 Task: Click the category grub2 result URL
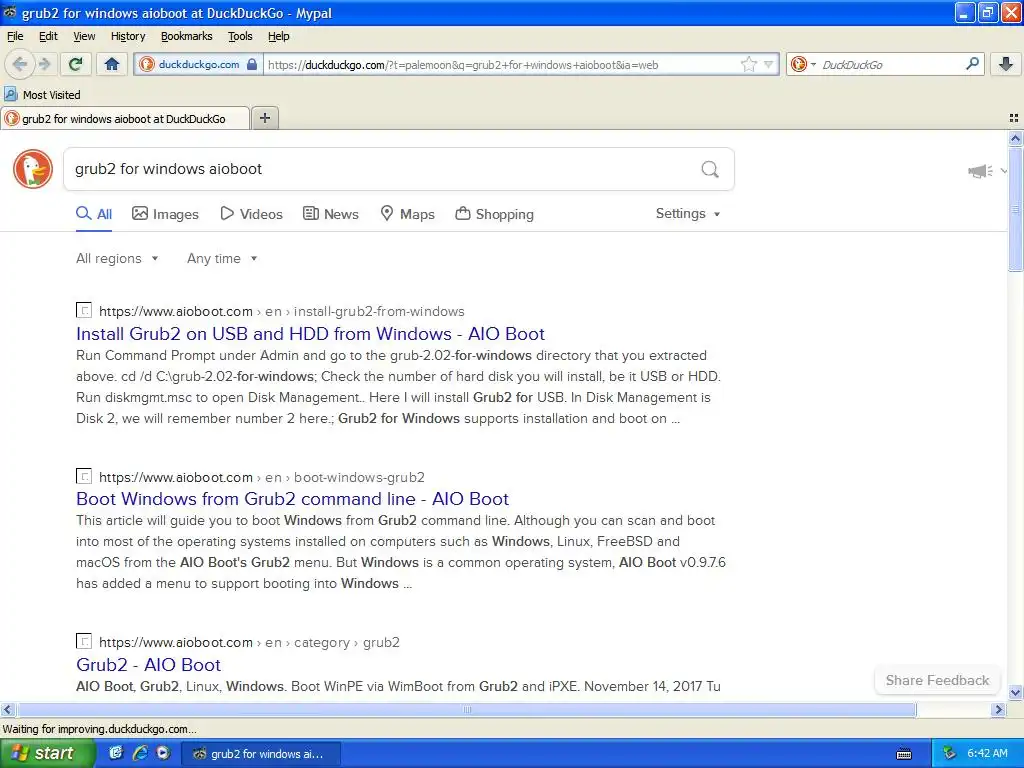click(249, 643)
